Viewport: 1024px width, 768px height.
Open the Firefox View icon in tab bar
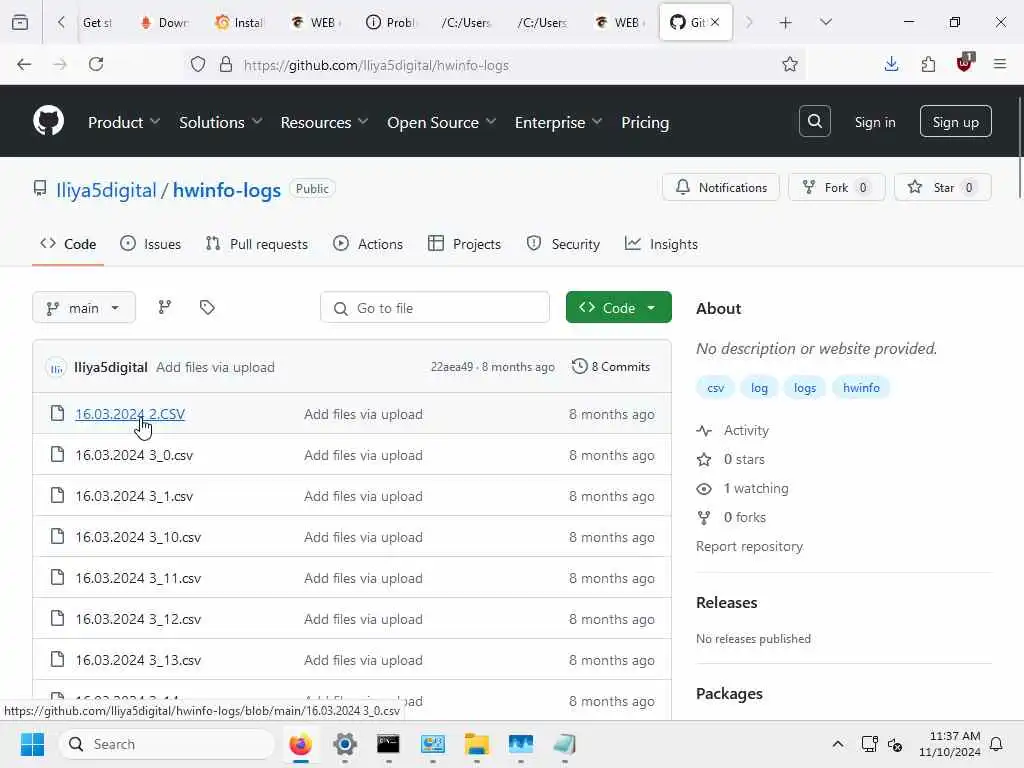(x=20, y=23)
